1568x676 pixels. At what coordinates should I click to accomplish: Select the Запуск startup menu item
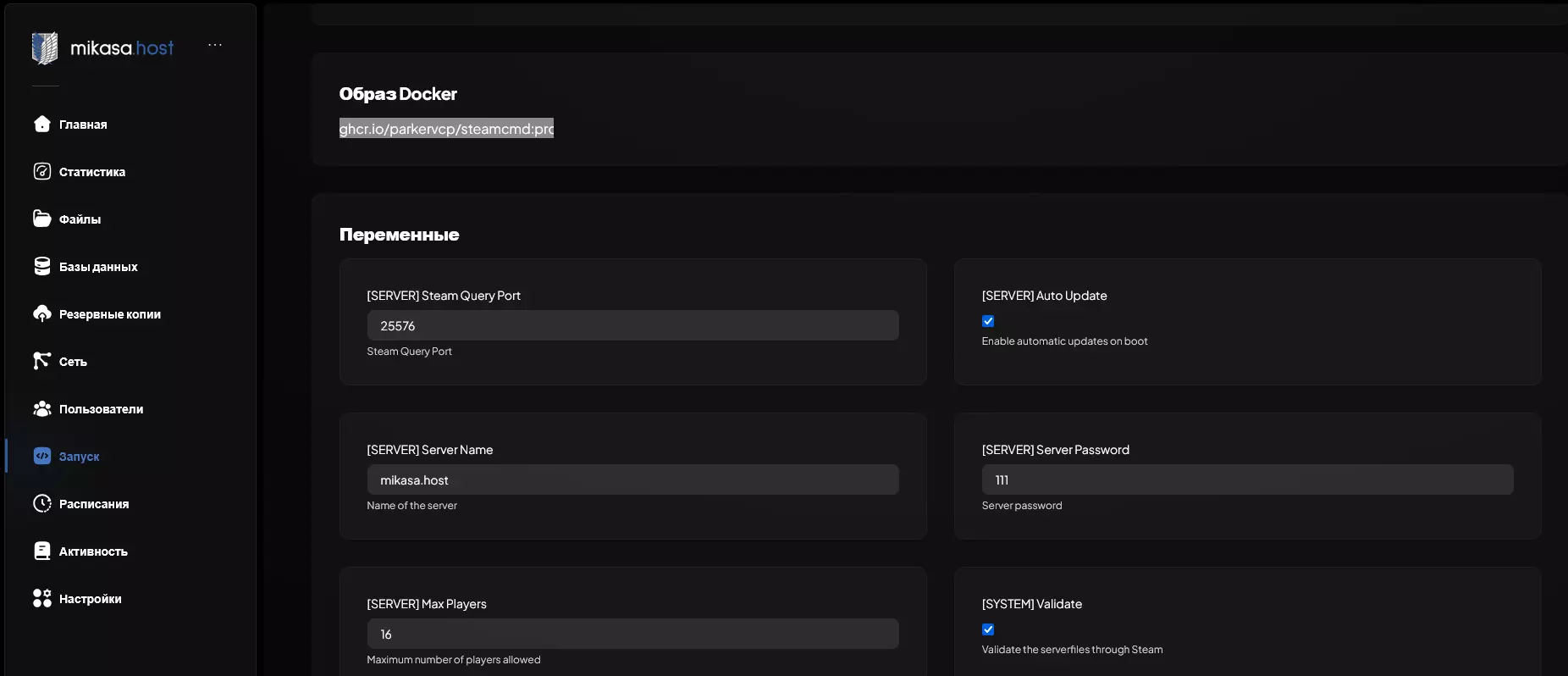click(x=79, y=457)
